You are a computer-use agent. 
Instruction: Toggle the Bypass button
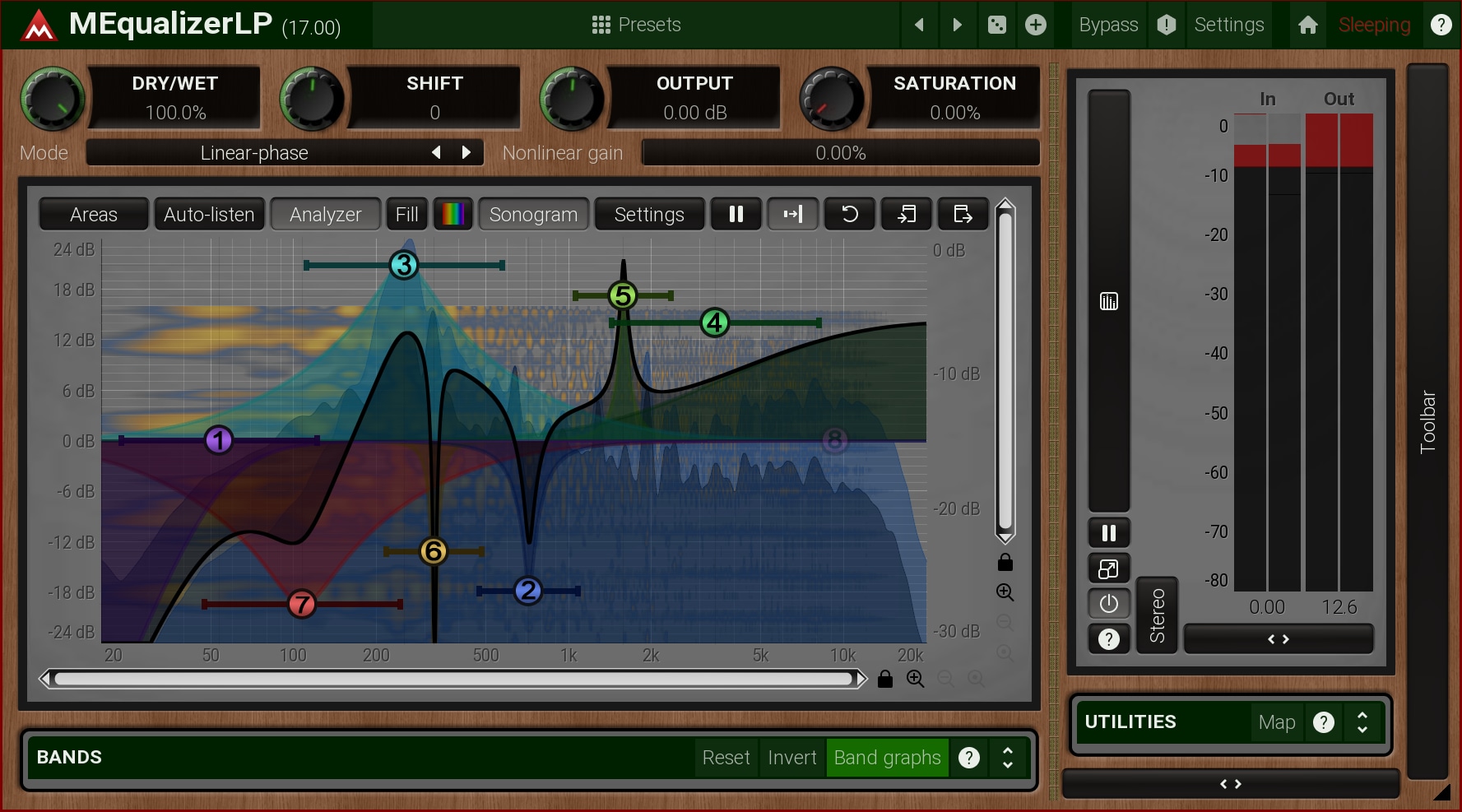click(1107, 25)
